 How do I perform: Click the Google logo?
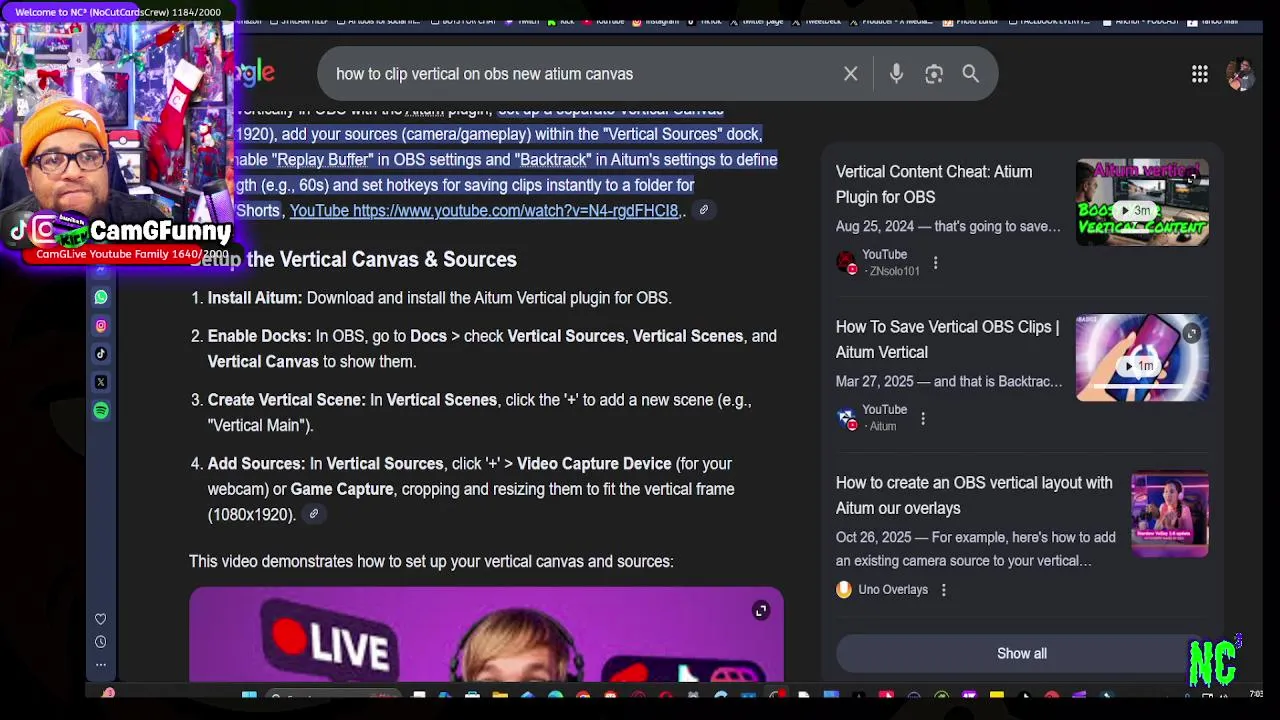[x=254, y=73]
